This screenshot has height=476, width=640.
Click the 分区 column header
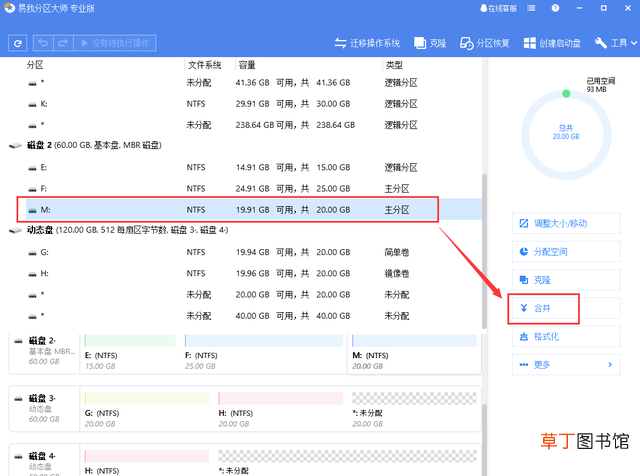(x=35, y=65)
